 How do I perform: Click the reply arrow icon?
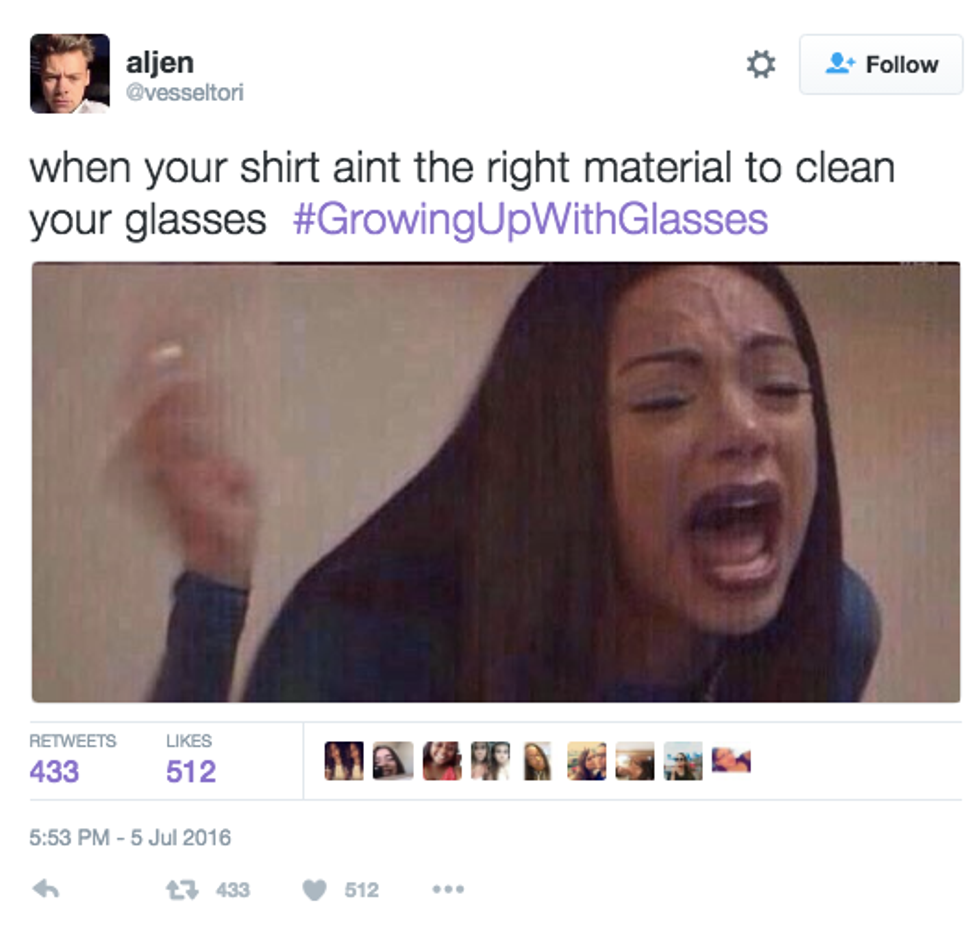coord(46,889)
